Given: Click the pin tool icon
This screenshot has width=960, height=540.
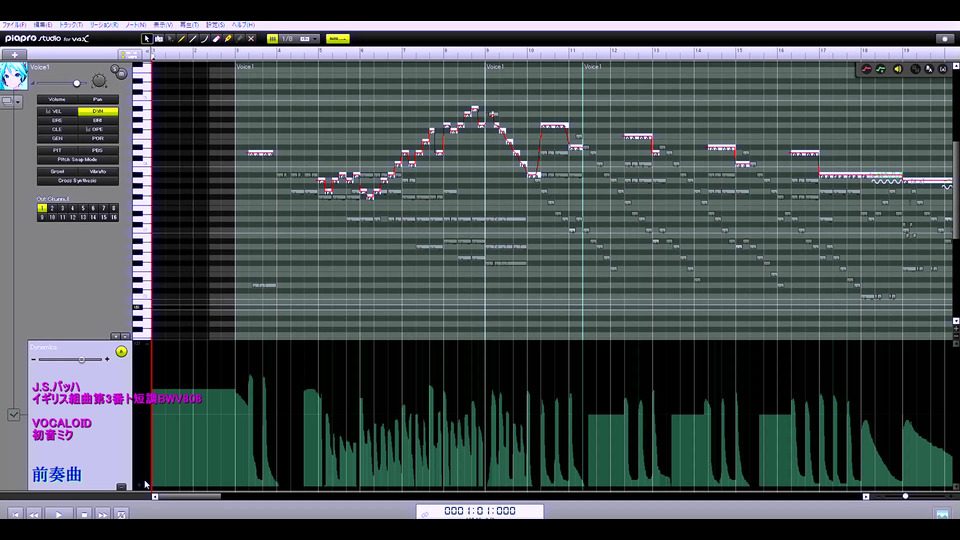Looking at the screenshot, I should click(240, 39).
